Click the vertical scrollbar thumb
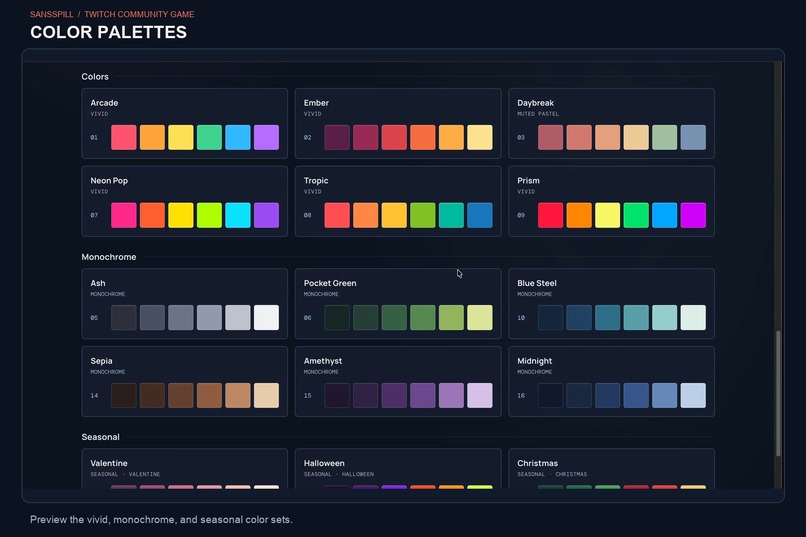 (x=778, y=393)
